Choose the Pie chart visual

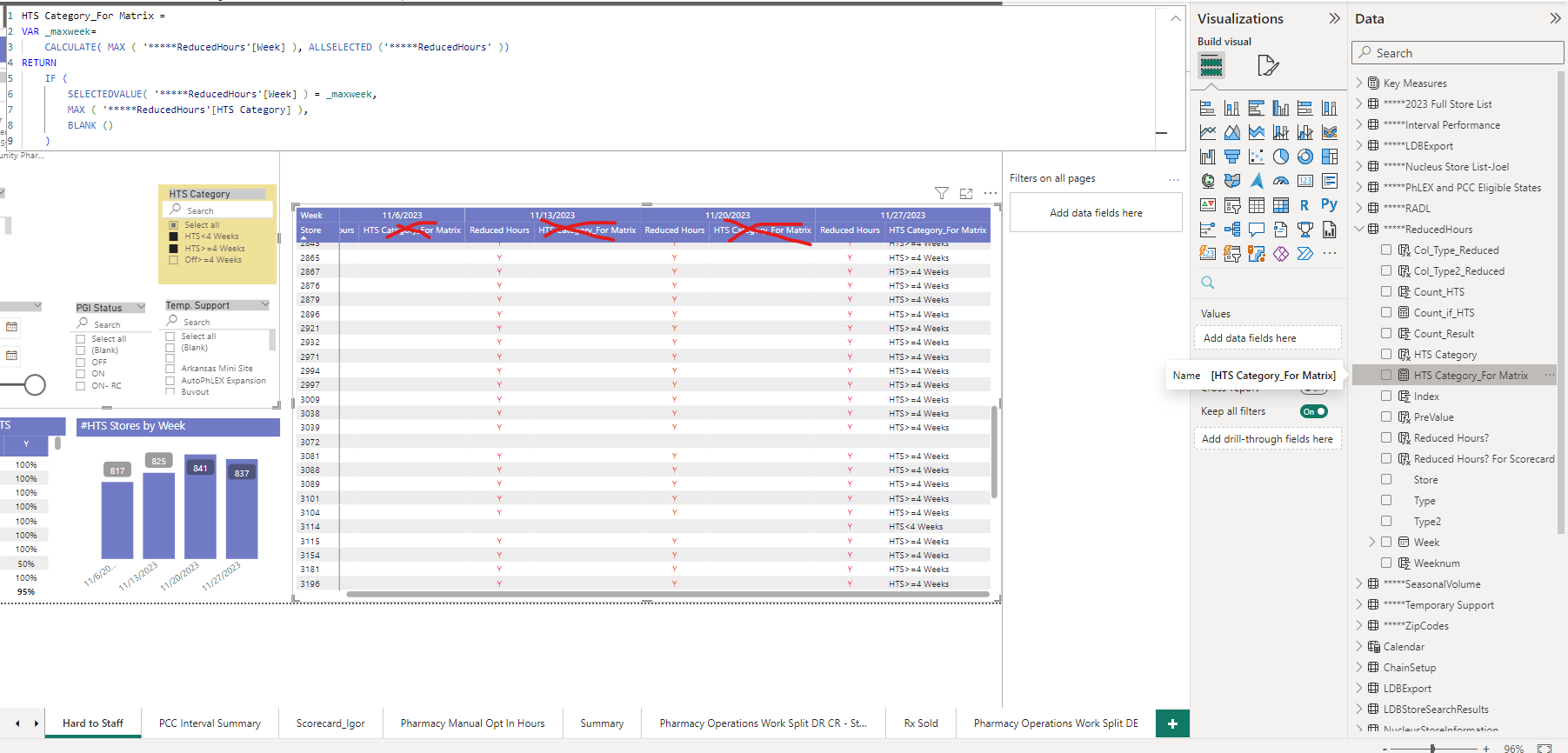(x=1281, y=157)
